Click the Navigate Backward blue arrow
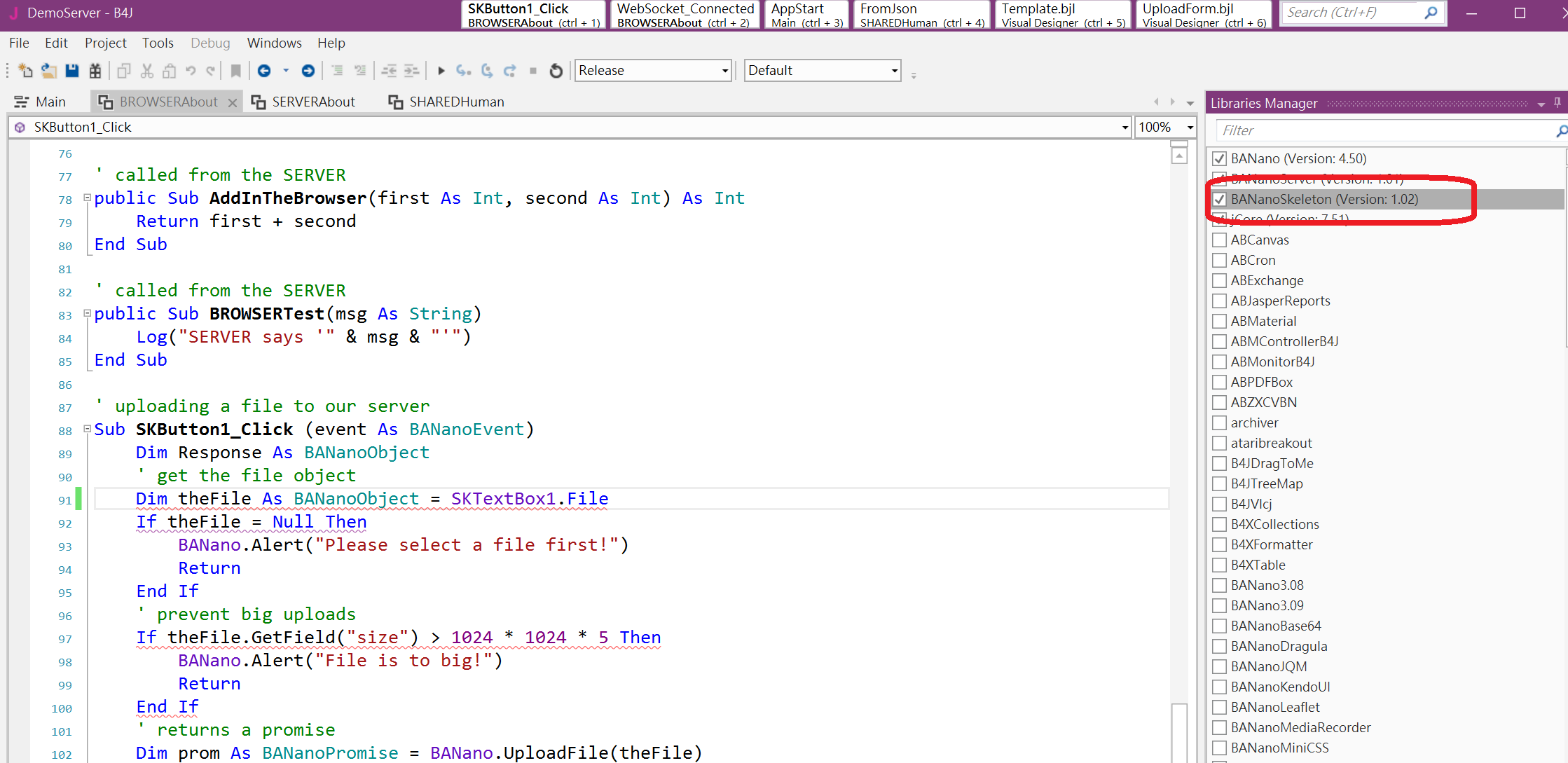The width and height of the screenshot is (1568, 763). pos(264,71)
